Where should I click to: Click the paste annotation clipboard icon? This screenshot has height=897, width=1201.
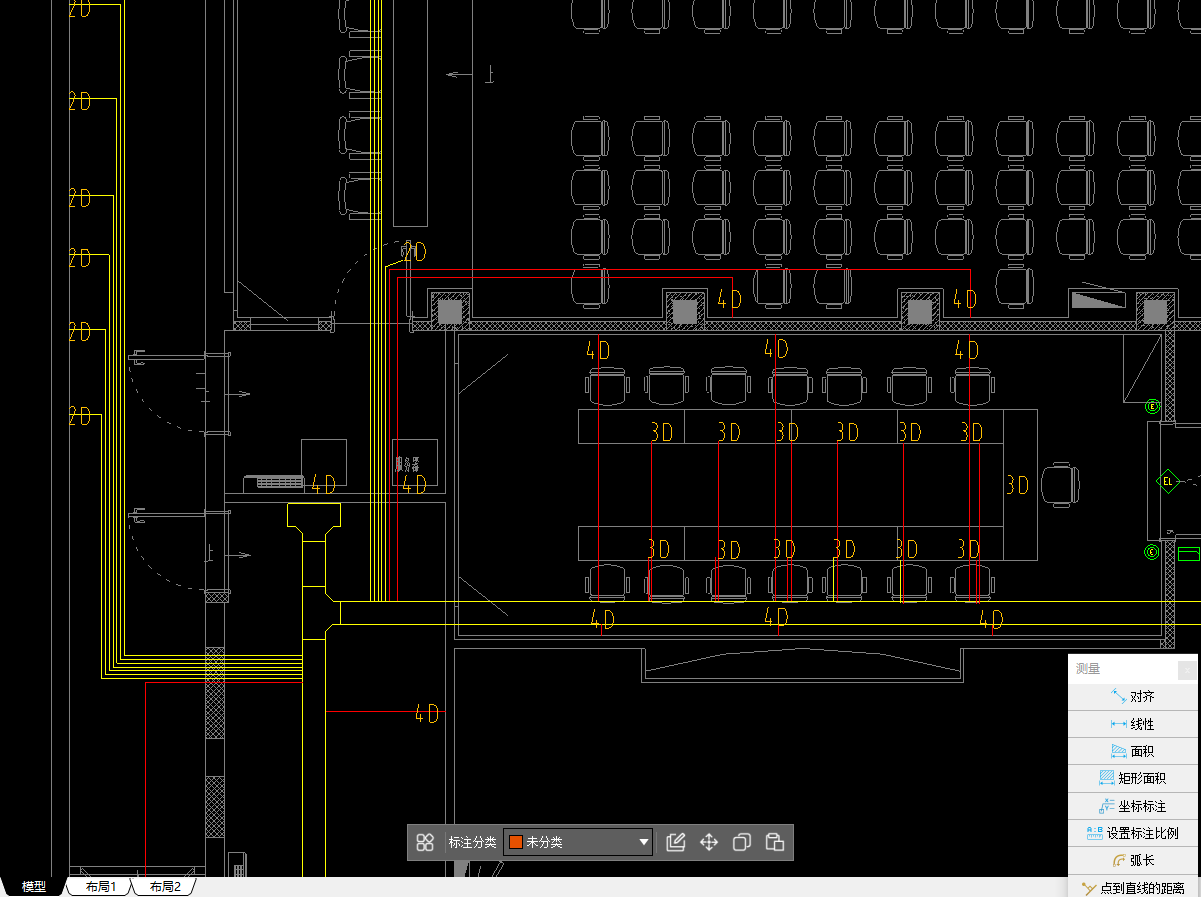(774, 842)
